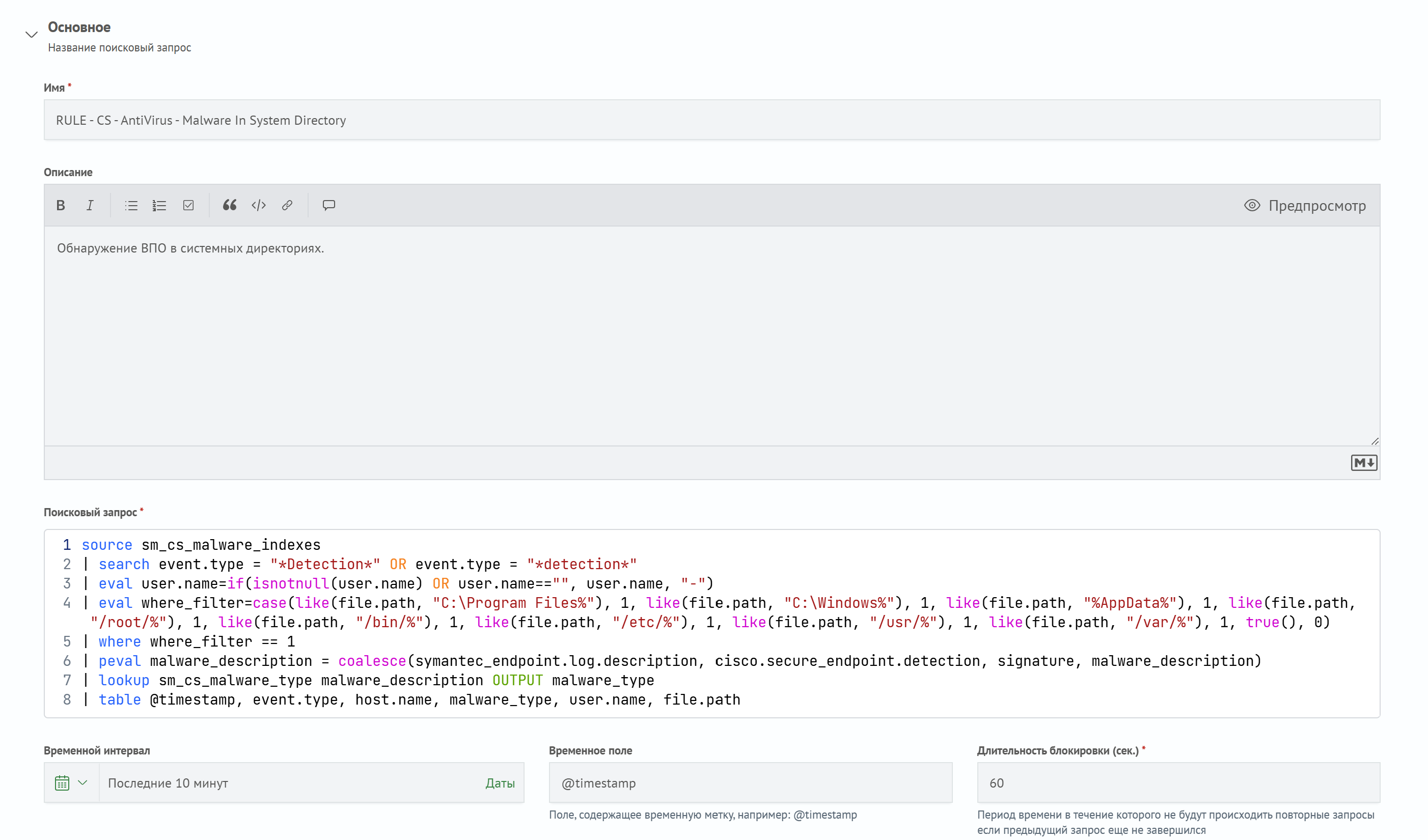Click the Markdown M↓ icon
This screenshot has height=840, width=1428.
click(x=1363, y=463)
